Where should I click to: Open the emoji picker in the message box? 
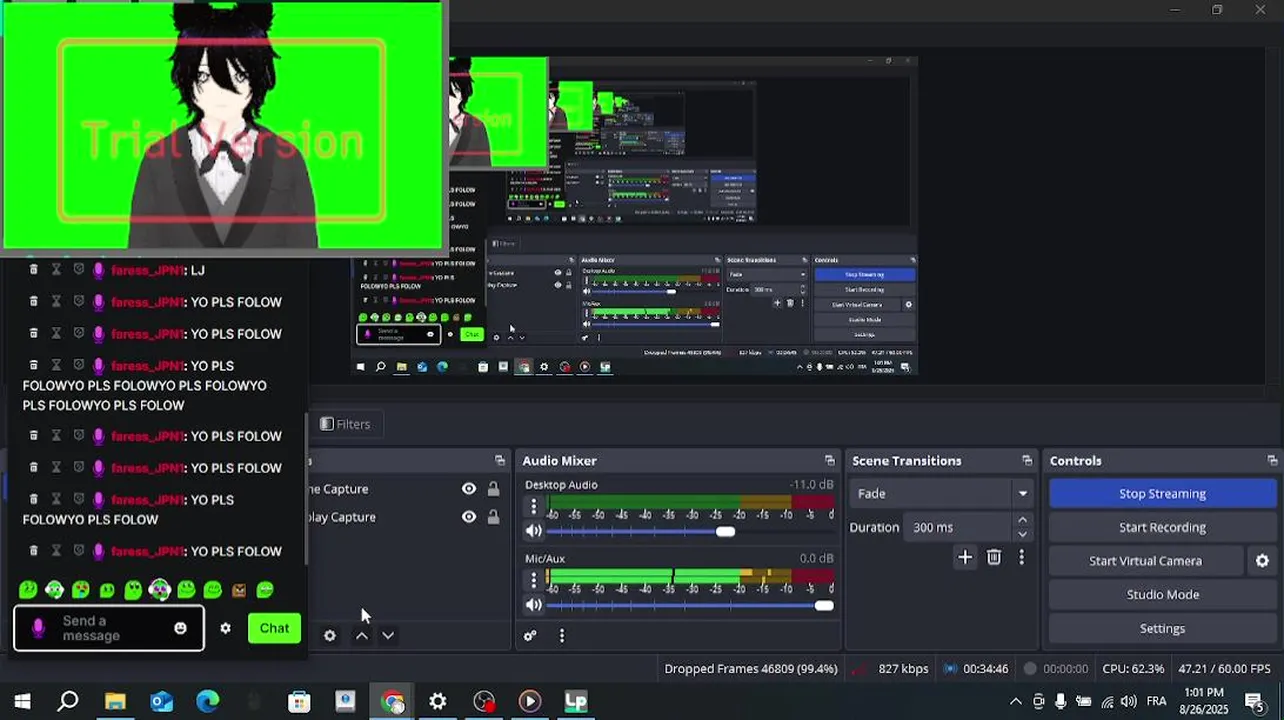[180, 628]
